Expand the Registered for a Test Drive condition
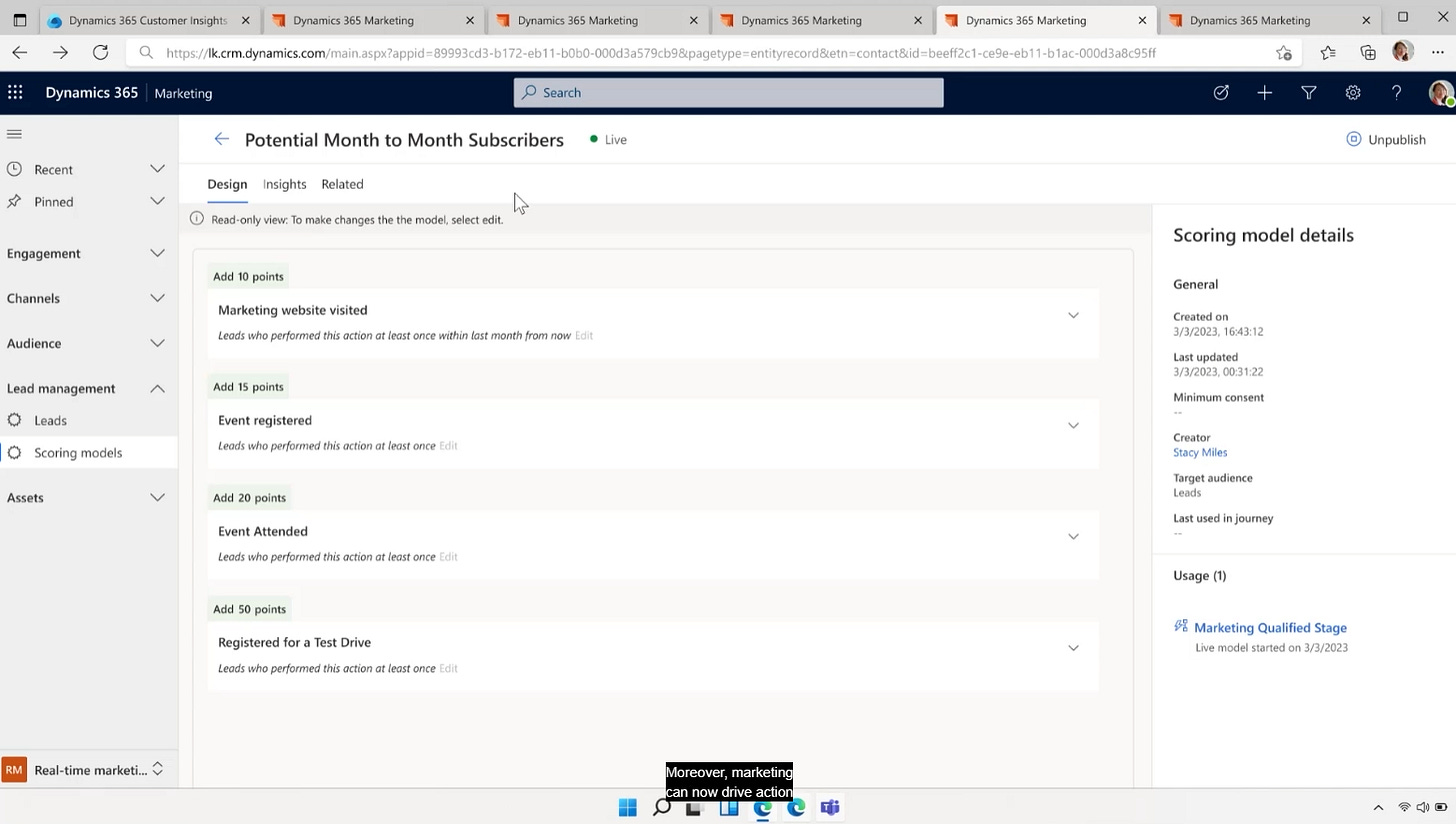Screen dimensions: 1456x824 click(1073, 648)
